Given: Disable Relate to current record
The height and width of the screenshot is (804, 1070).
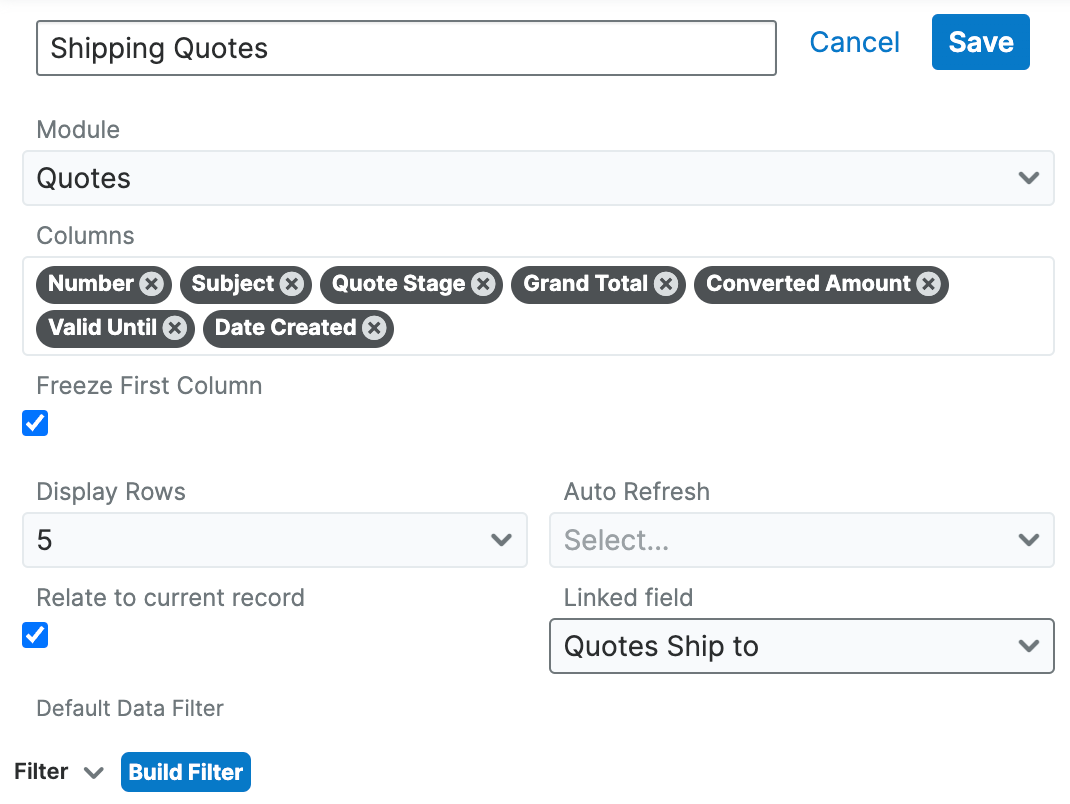Looking at the screenshot, I should [35, 635].
